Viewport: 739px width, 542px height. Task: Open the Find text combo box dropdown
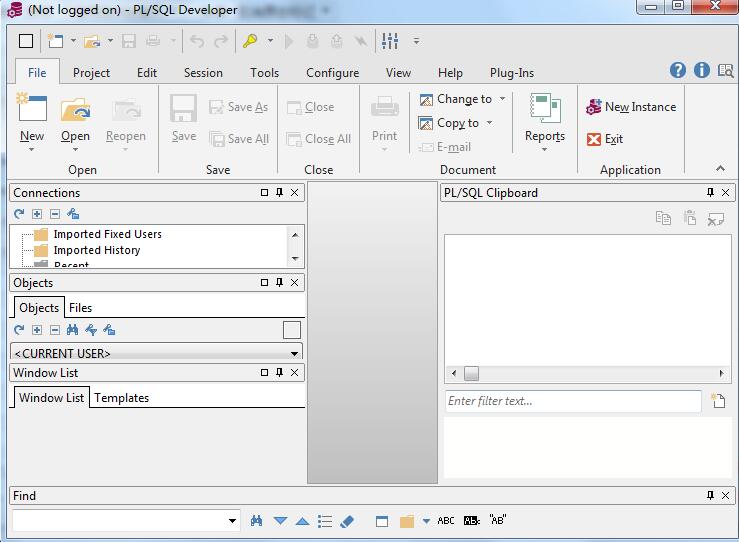click(x=233, y=521)
